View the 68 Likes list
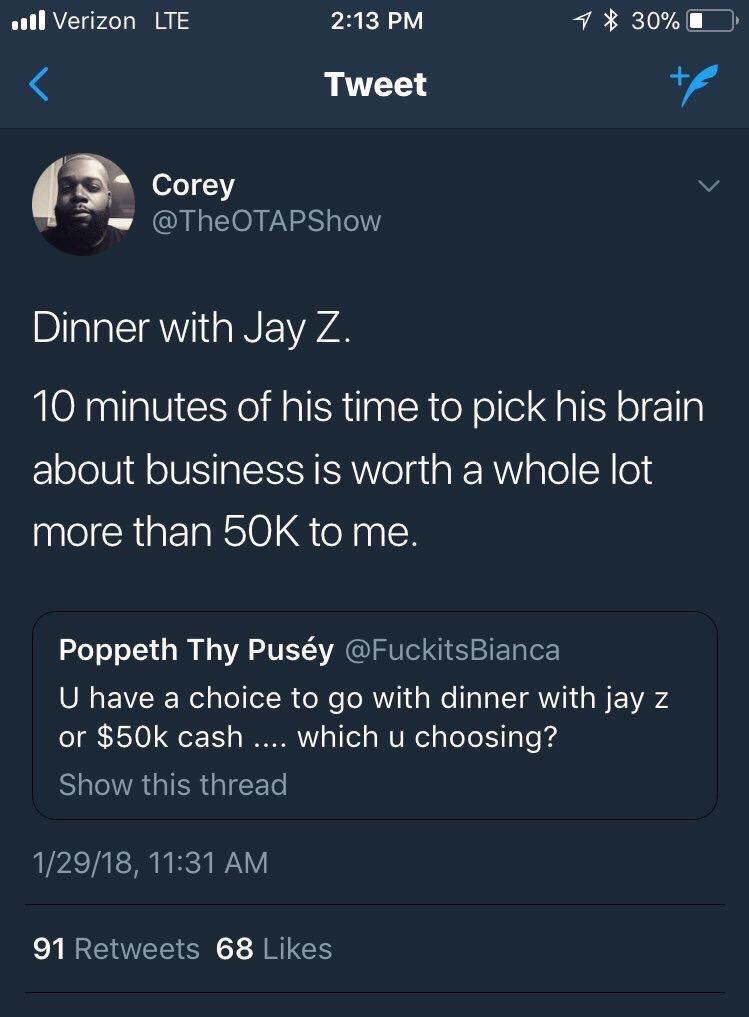The width and height of the screenshot is (749, 1017). click(274, 948)
